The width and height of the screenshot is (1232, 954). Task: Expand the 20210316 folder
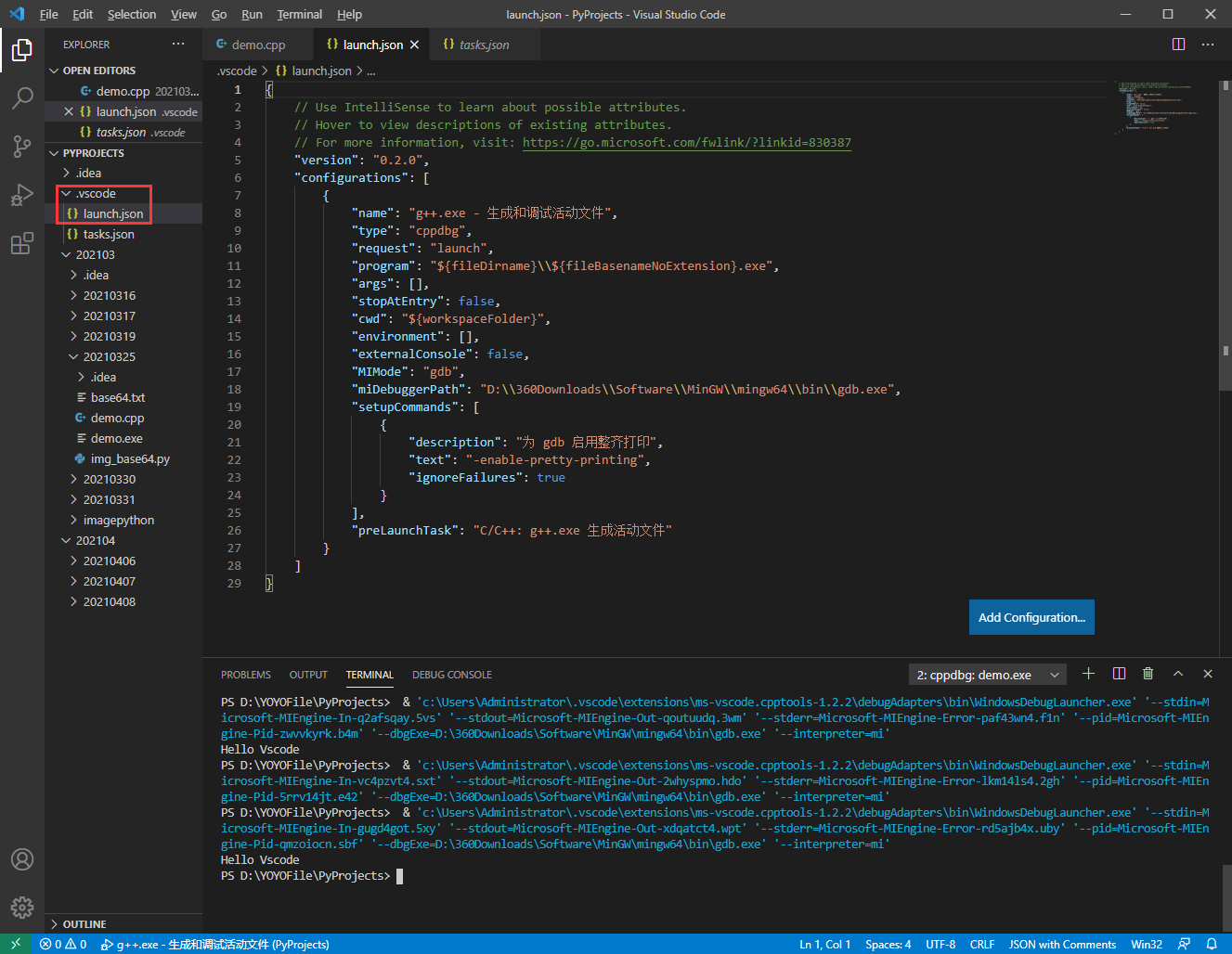click(x=109, y=295)
